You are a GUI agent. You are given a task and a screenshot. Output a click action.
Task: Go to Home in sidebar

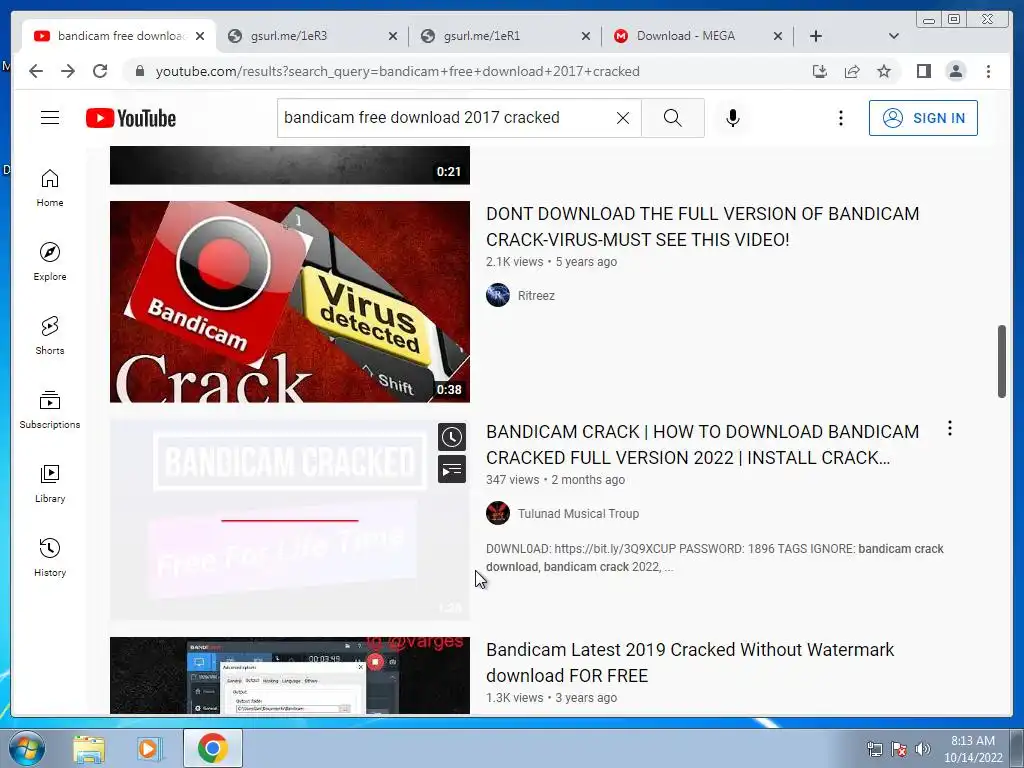click(x=50, y=188)
